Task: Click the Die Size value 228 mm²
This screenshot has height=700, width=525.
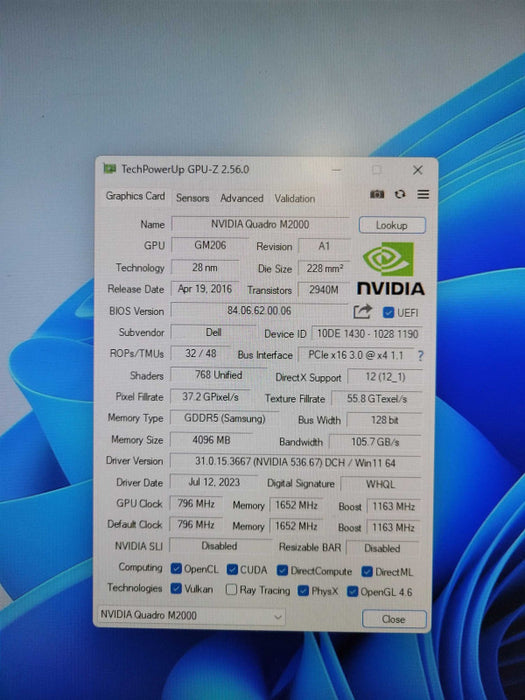Action: (324, 268)
